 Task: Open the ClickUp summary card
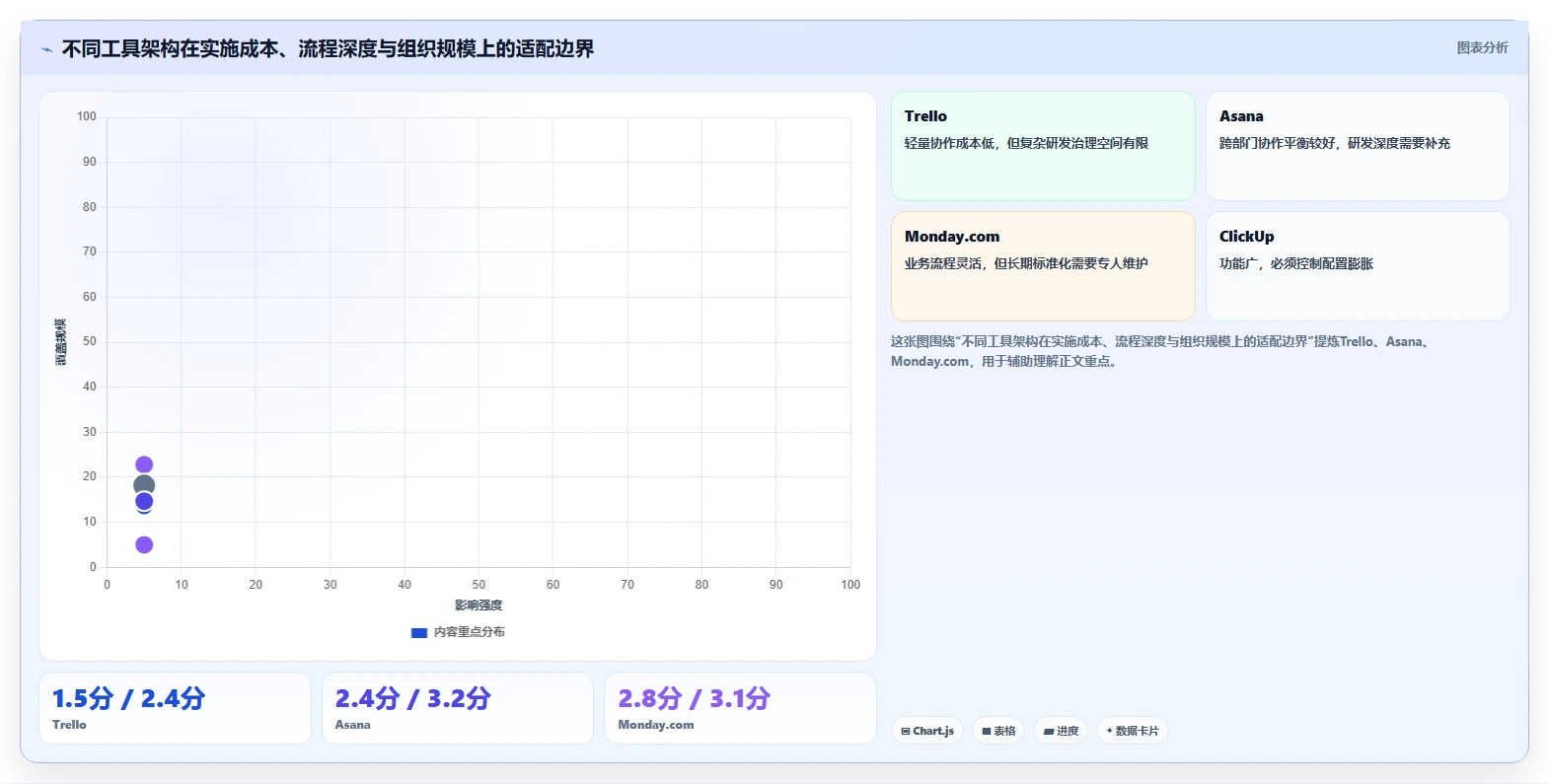(1358, 266)
